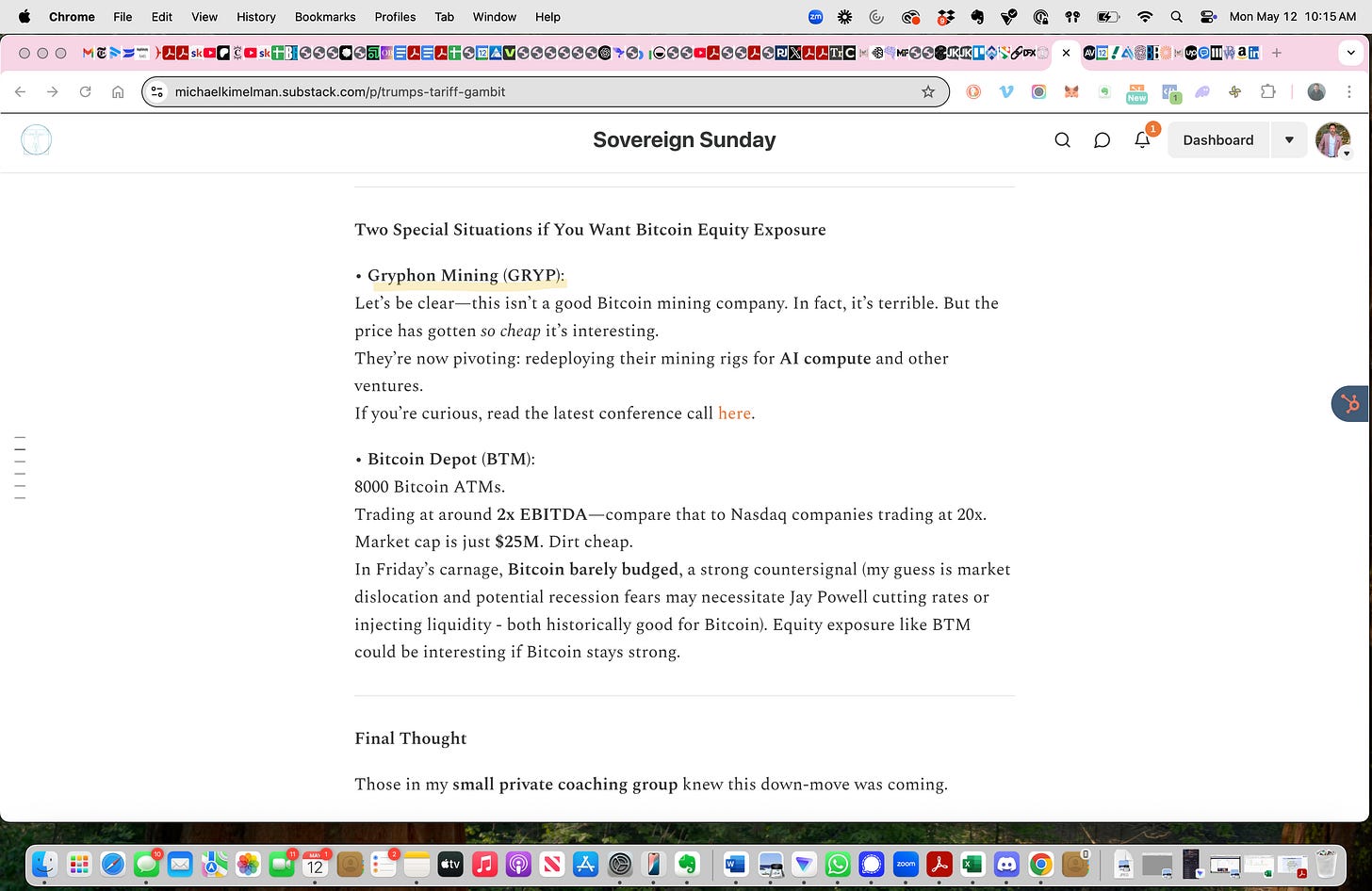The width and height of the screenshot is (1372, 891).
Task: Open the HubSpot side widget
Action: click(1351, 404)
